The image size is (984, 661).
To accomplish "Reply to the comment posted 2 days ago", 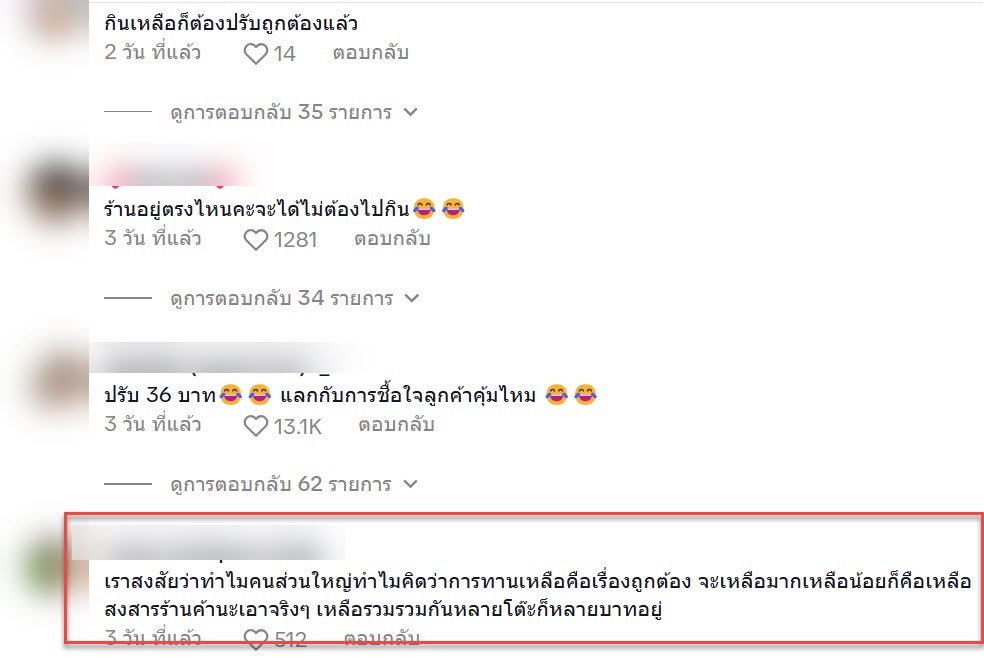I will (370, 53).
